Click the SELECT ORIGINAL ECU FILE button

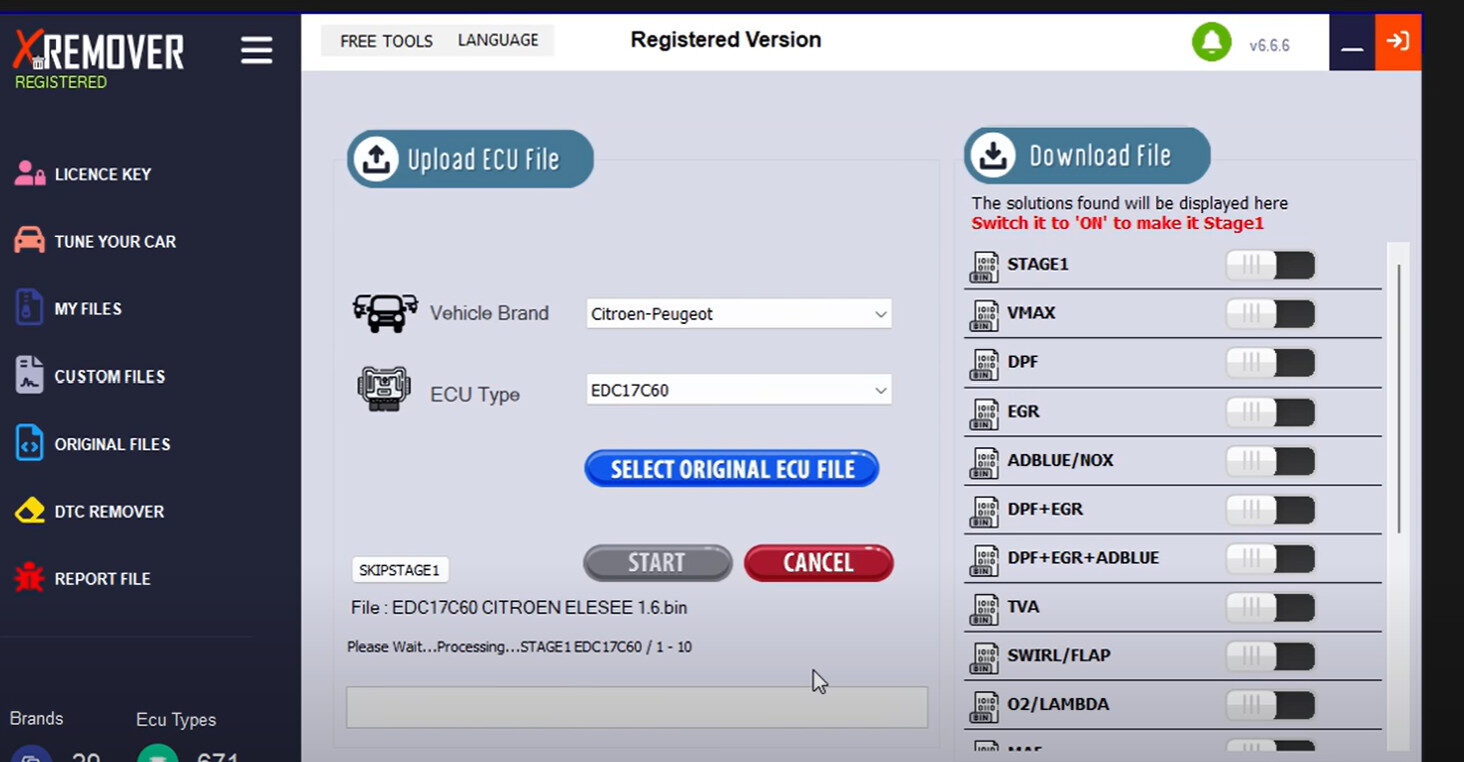click(x=732, y=469)
